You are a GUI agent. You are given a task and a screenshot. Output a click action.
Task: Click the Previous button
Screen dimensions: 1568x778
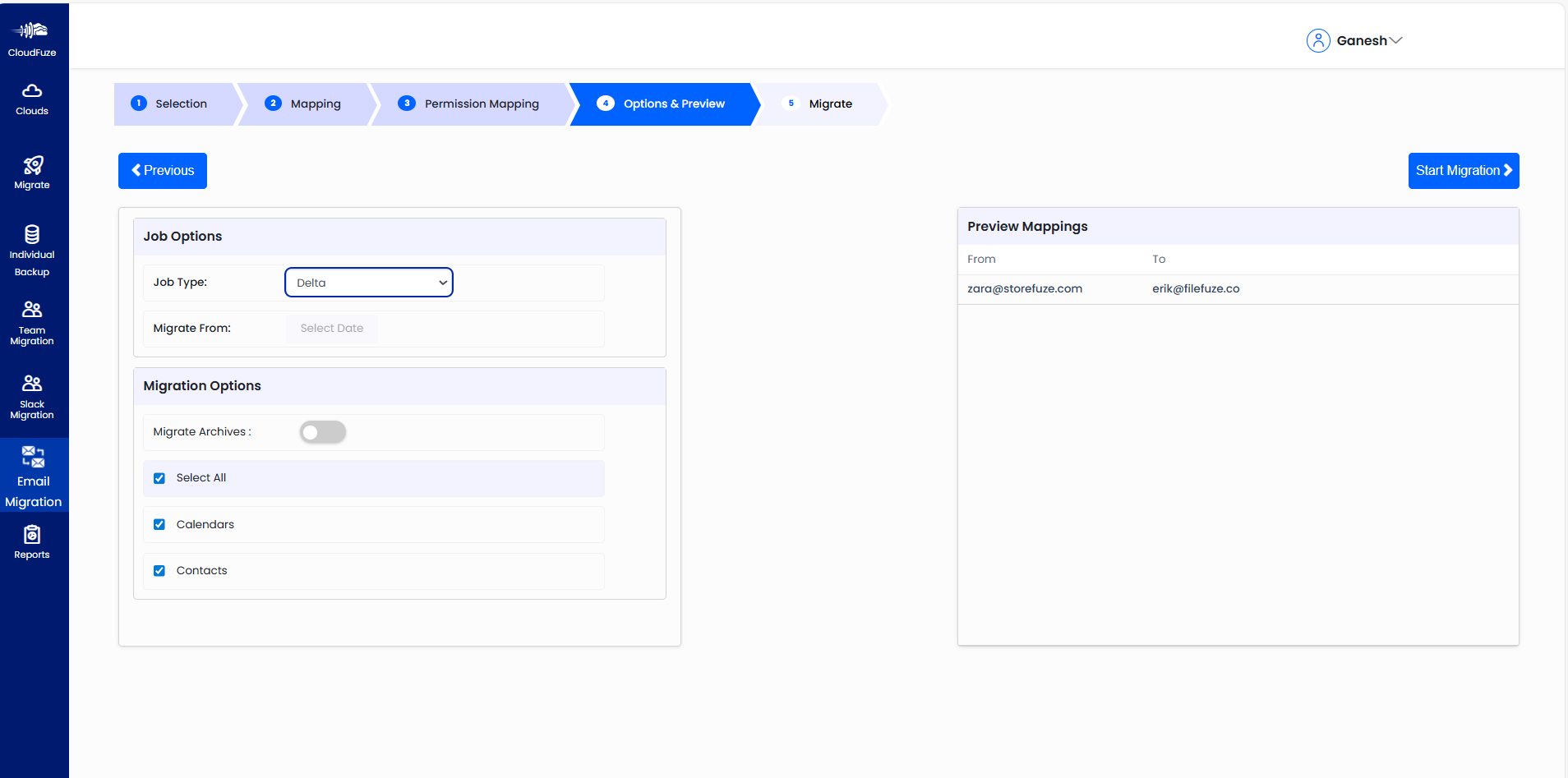pos(162,170)
